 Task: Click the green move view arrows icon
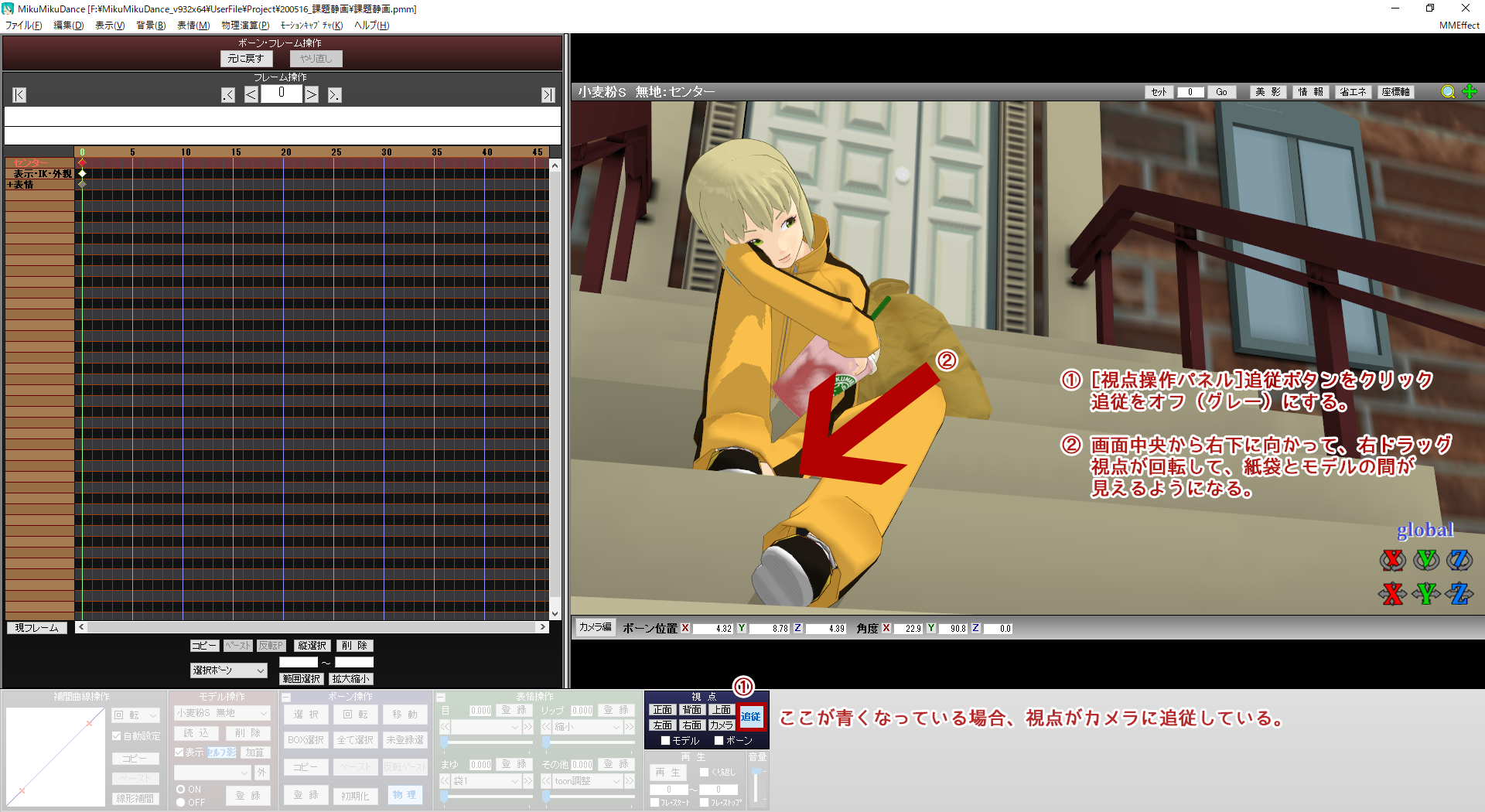coord(1470,92)
